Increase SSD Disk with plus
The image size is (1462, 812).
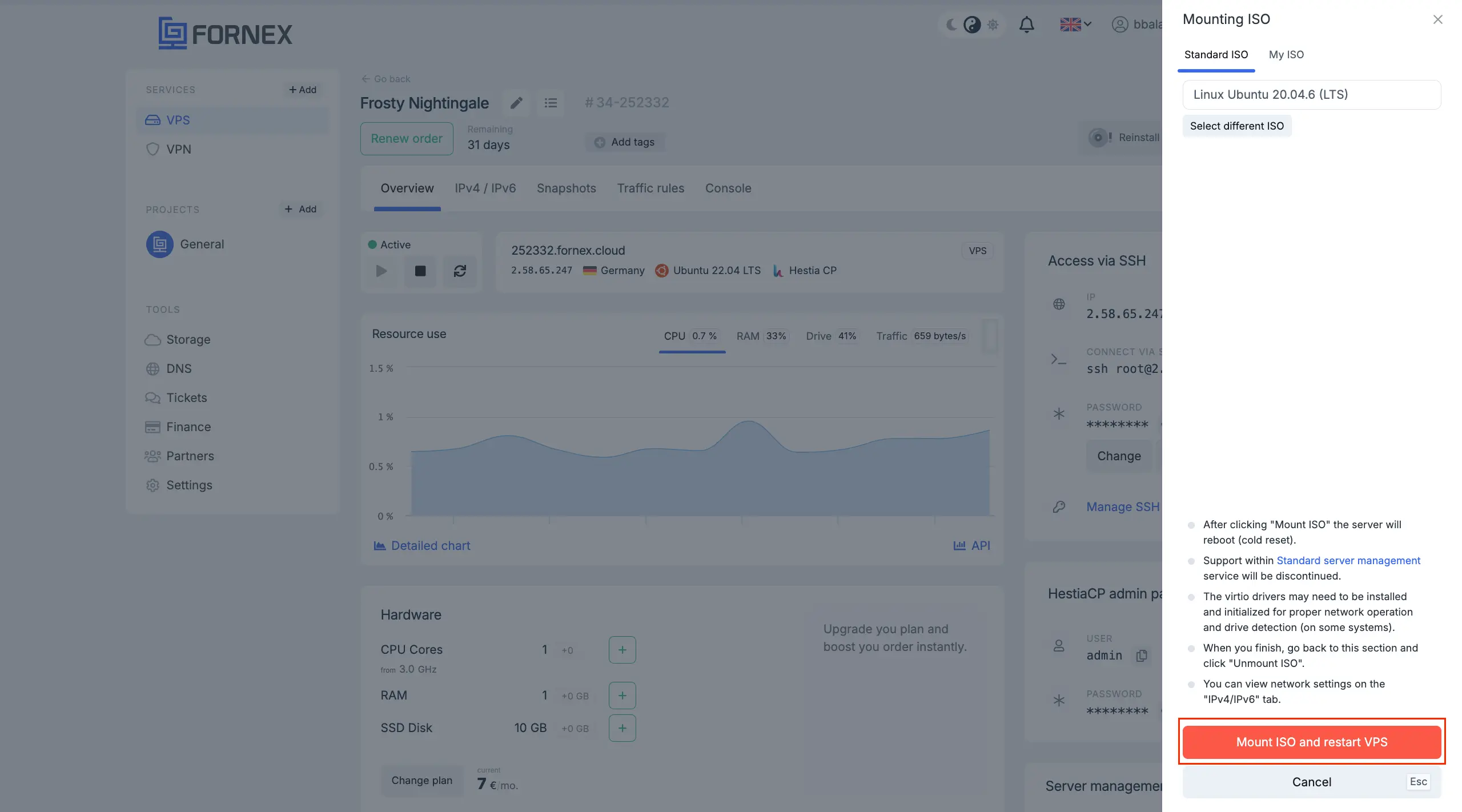(x=622, y=728)
